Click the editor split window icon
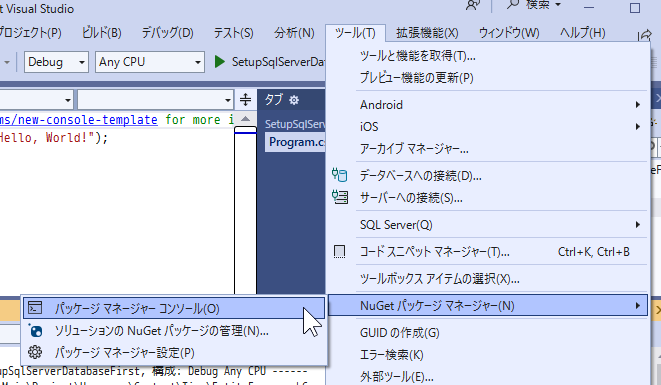Image resolution: width=661 pixels, height=385 pixels. [245, 100]
